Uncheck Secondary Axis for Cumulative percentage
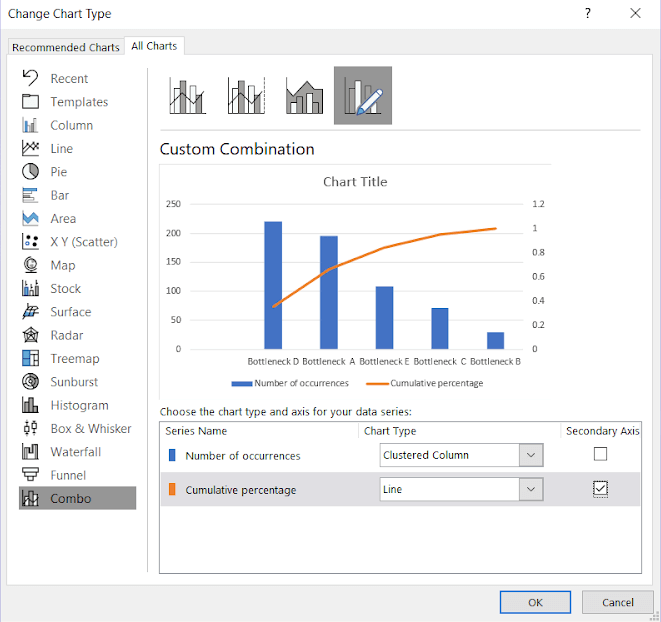Viewport: 661px width, 622px height. [600, 489]
